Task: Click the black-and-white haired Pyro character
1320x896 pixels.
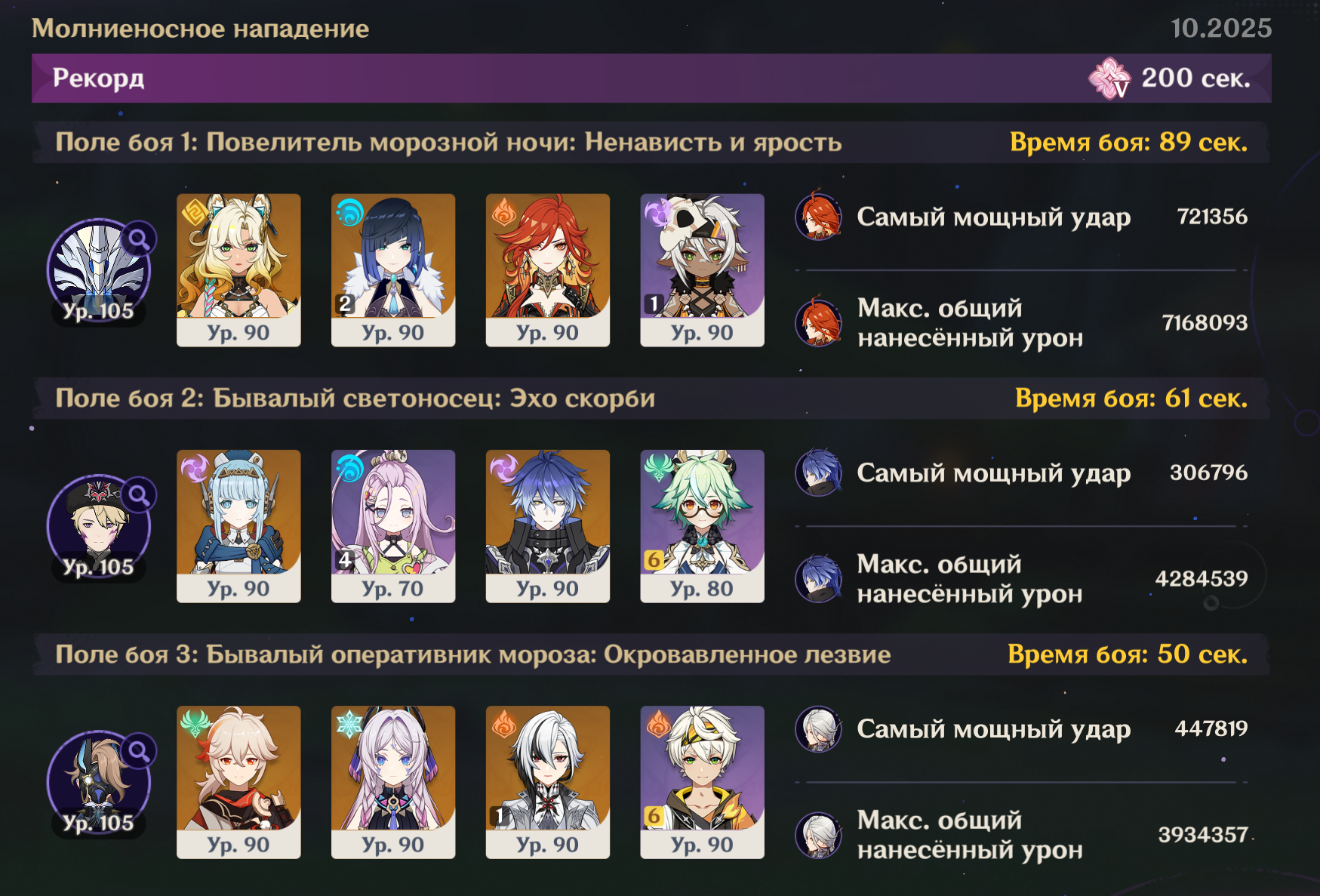Action: pyautogui.click(x=548, y=782)
